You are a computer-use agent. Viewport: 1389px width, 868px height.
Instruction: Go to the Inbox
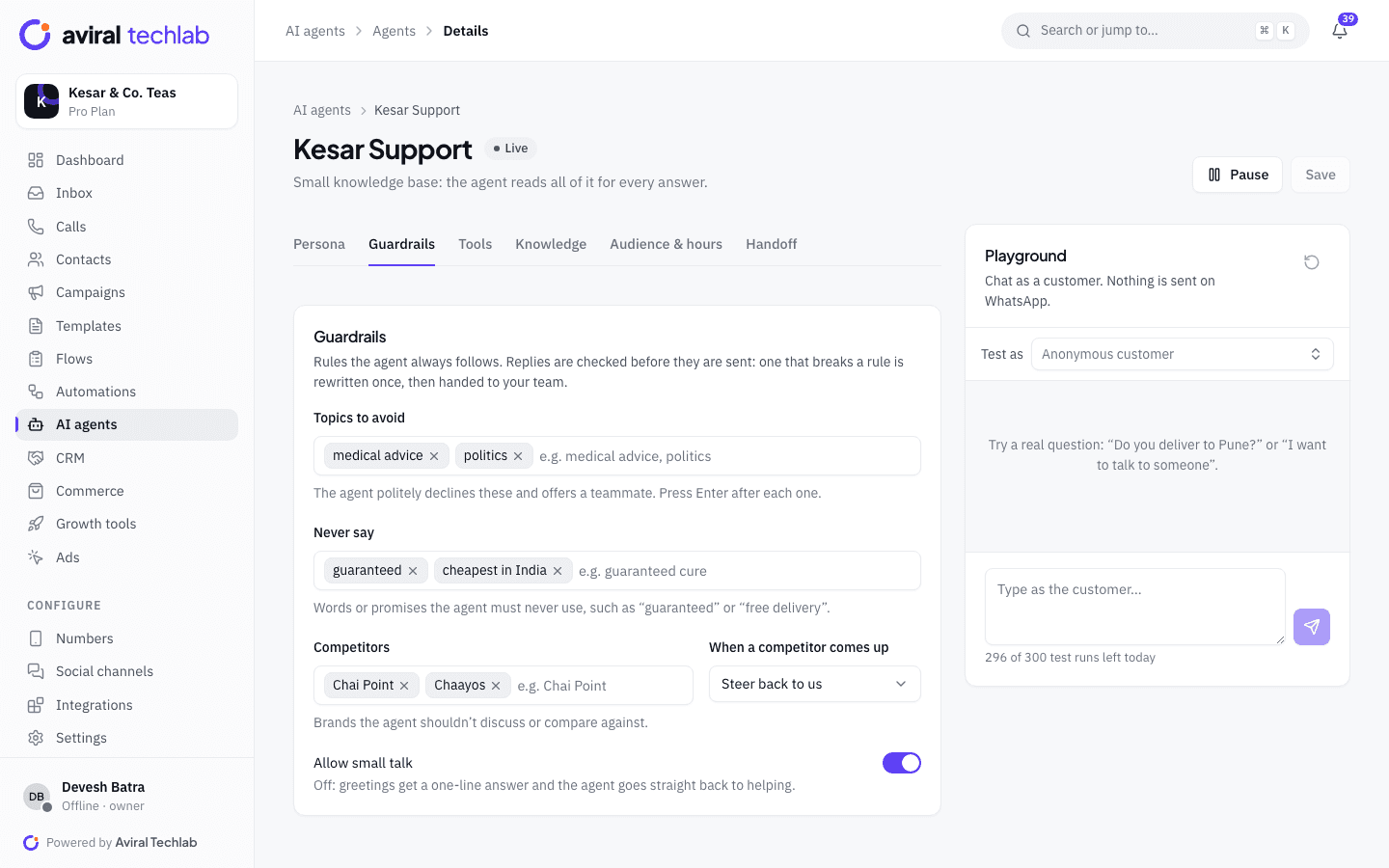coord(127,193)
